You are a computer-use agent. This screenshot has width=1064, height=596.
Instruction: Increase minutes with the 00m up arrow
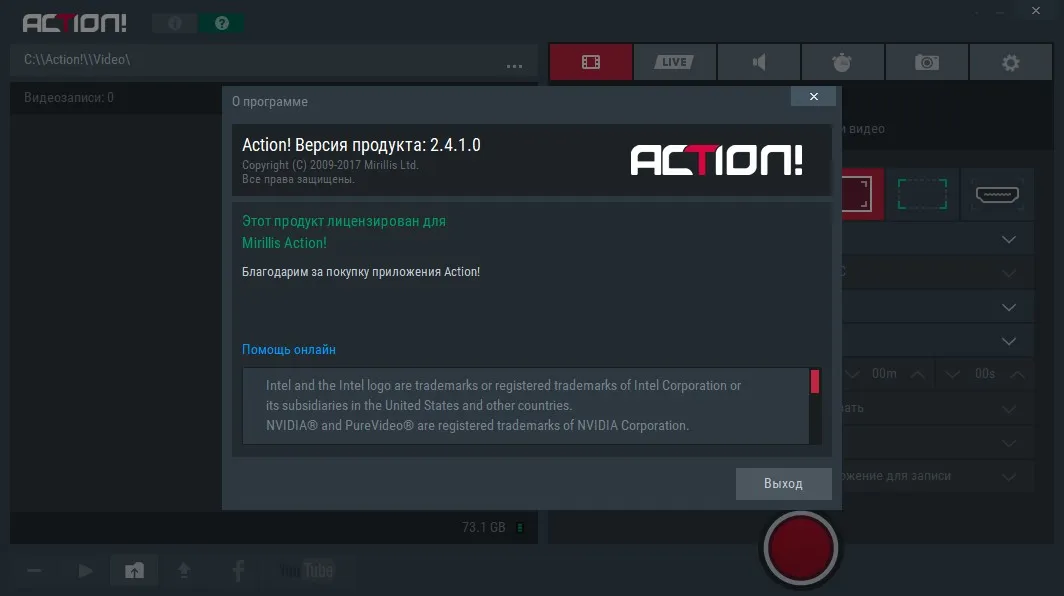tap(917, 374)
